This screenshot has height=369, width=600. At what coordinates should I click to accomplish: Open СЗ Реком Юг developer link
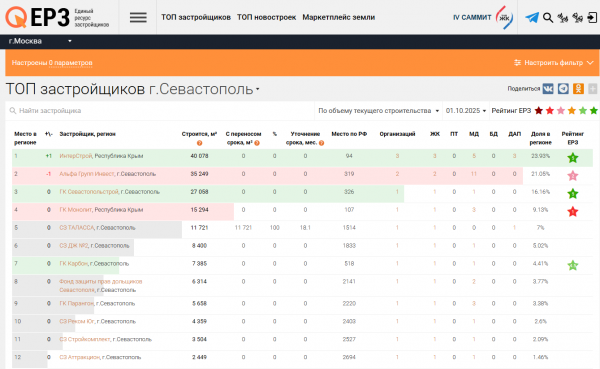pyautogui.click(x=77, y=322)
